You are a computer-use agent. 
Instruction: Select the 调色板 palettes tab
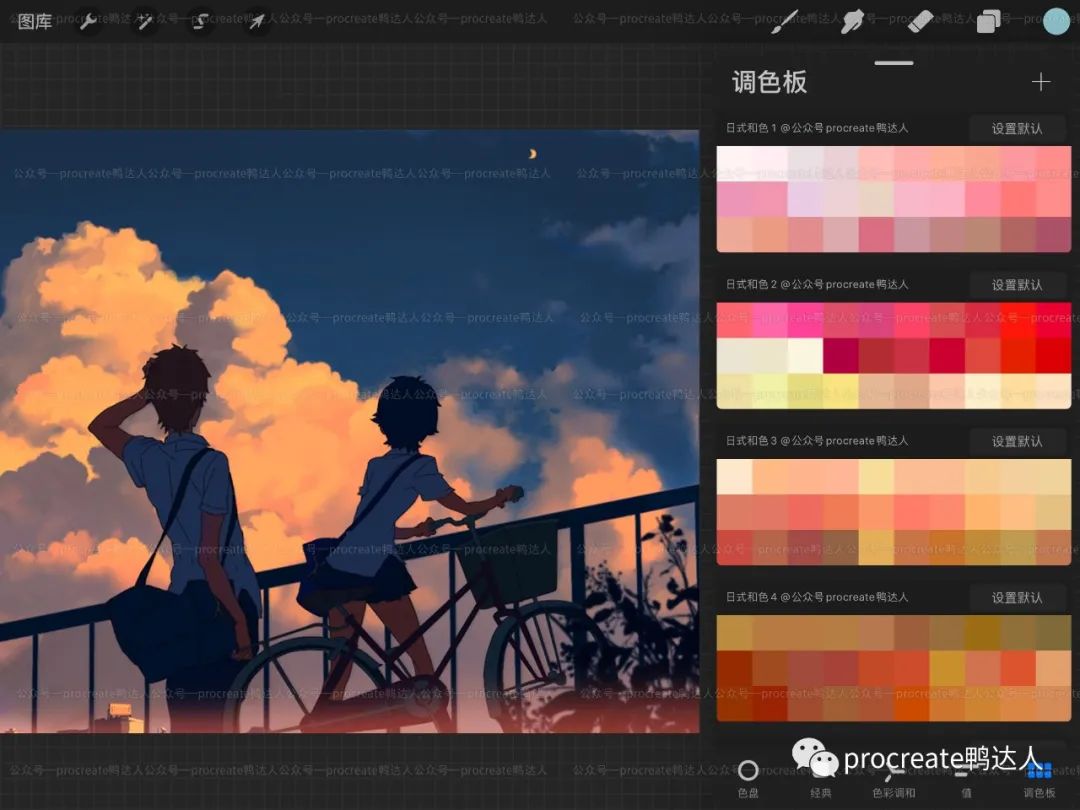click(1039, 779)
